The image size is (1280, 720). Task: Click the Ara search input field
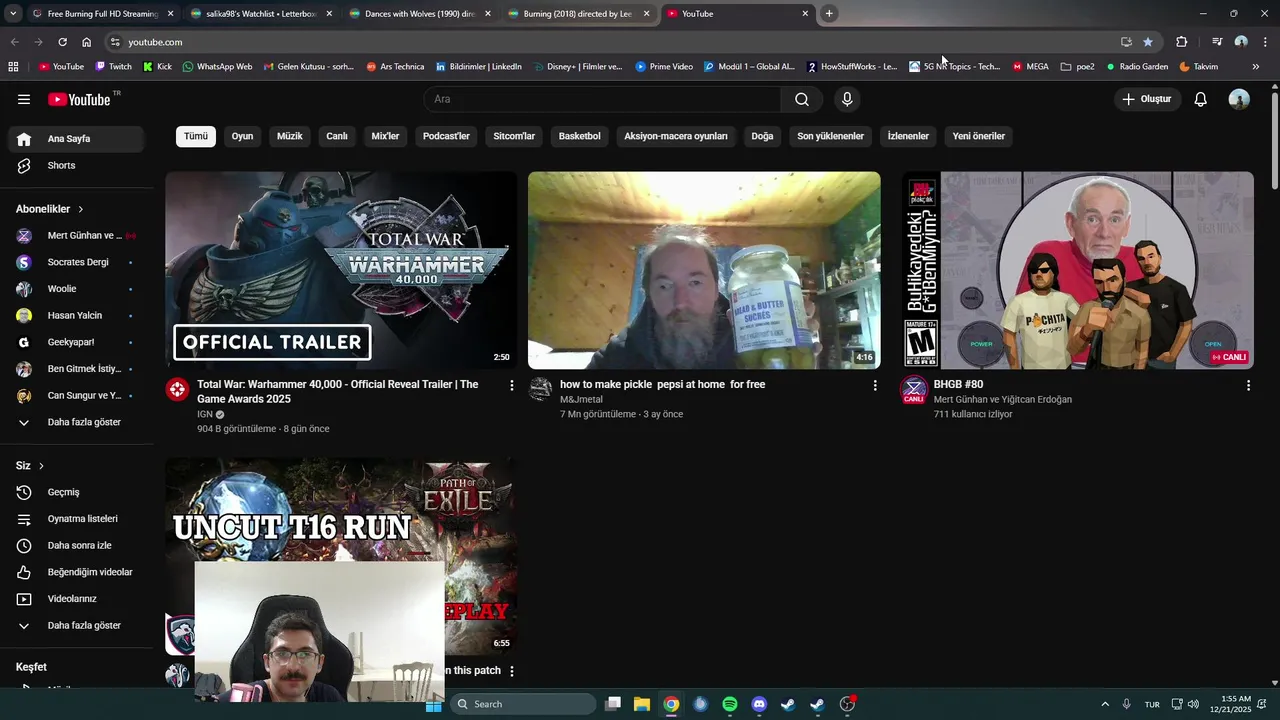(x=602, y=99)
